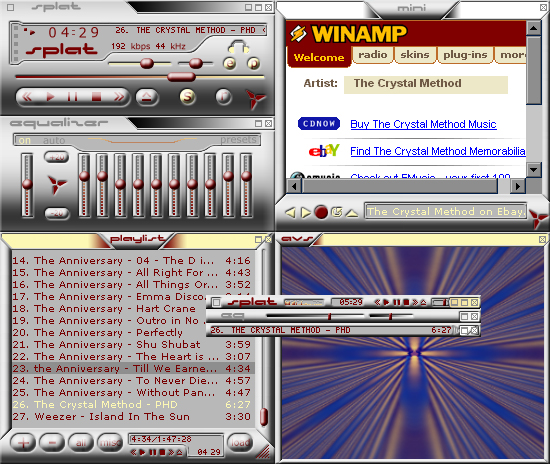Viewport: 550px width, 464px height.
Task: Open Buy The Crystal Method Music link
Action: click(423, 124)
